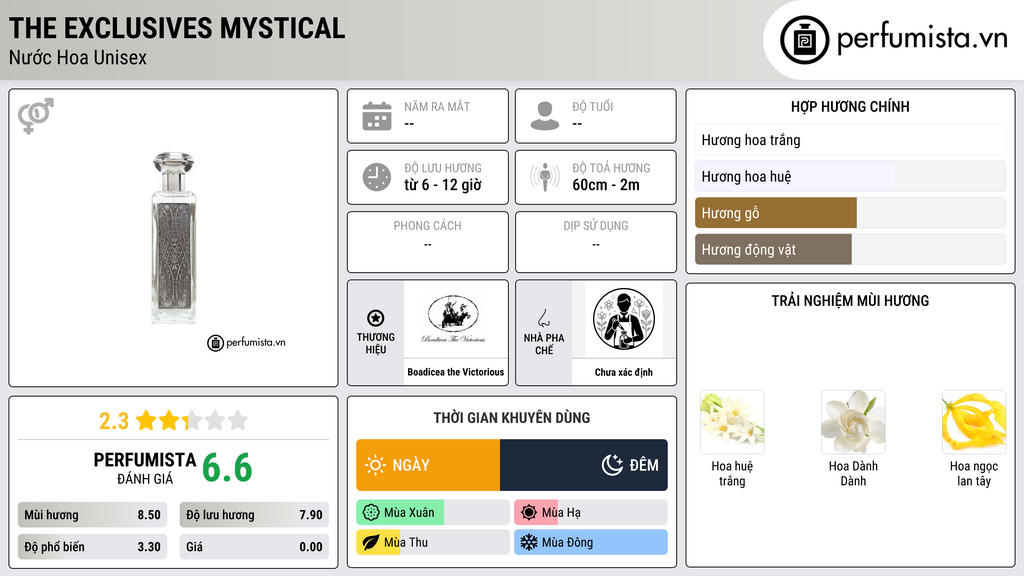Click the Chưa xác định perfumer caption
Image resolution: width=1024 pixels, height=576 pixels.
tap(624, 372)
